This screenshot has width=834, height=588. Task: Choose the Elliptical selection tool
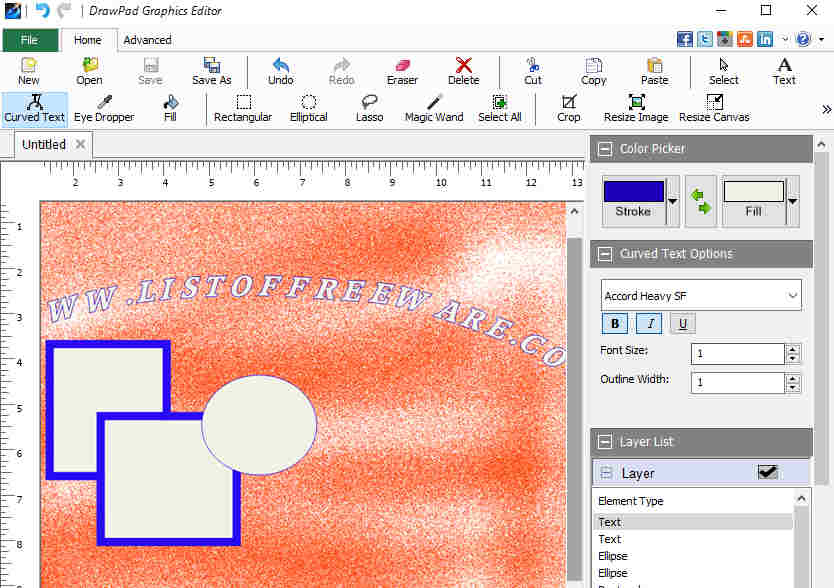click(308, 109)
